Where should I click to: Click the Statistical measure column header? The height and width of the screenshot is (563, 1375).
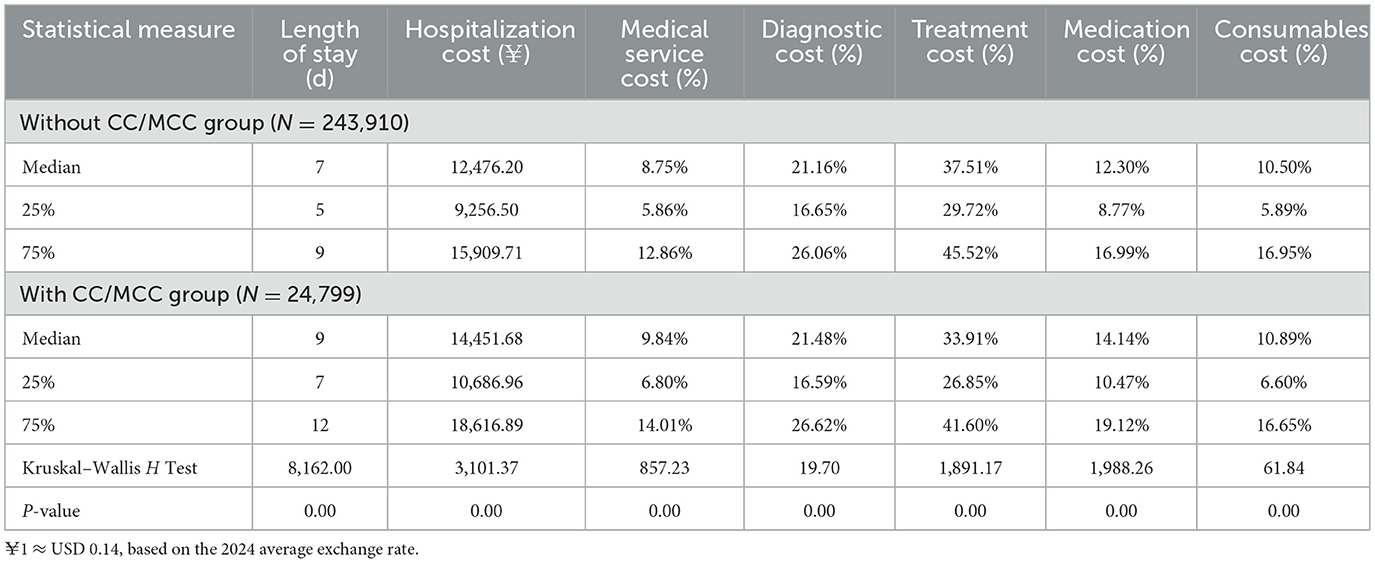coord(128,30)
